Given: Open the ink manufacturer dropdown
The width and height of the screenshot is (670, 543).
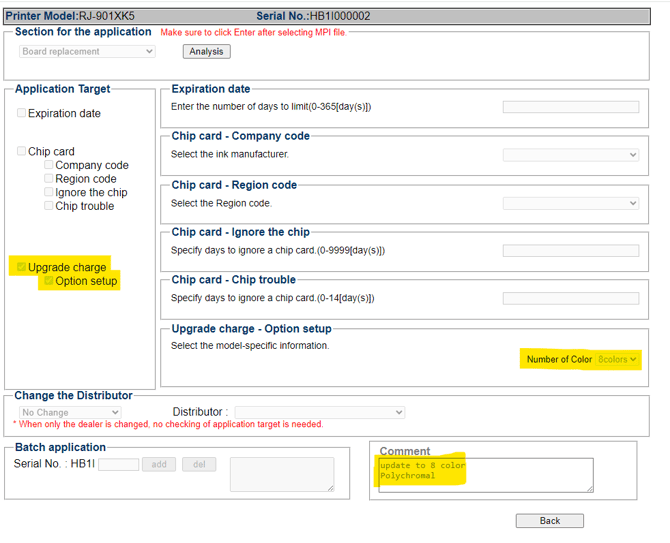Looking at the screenshot, I should tap(570, 155).
